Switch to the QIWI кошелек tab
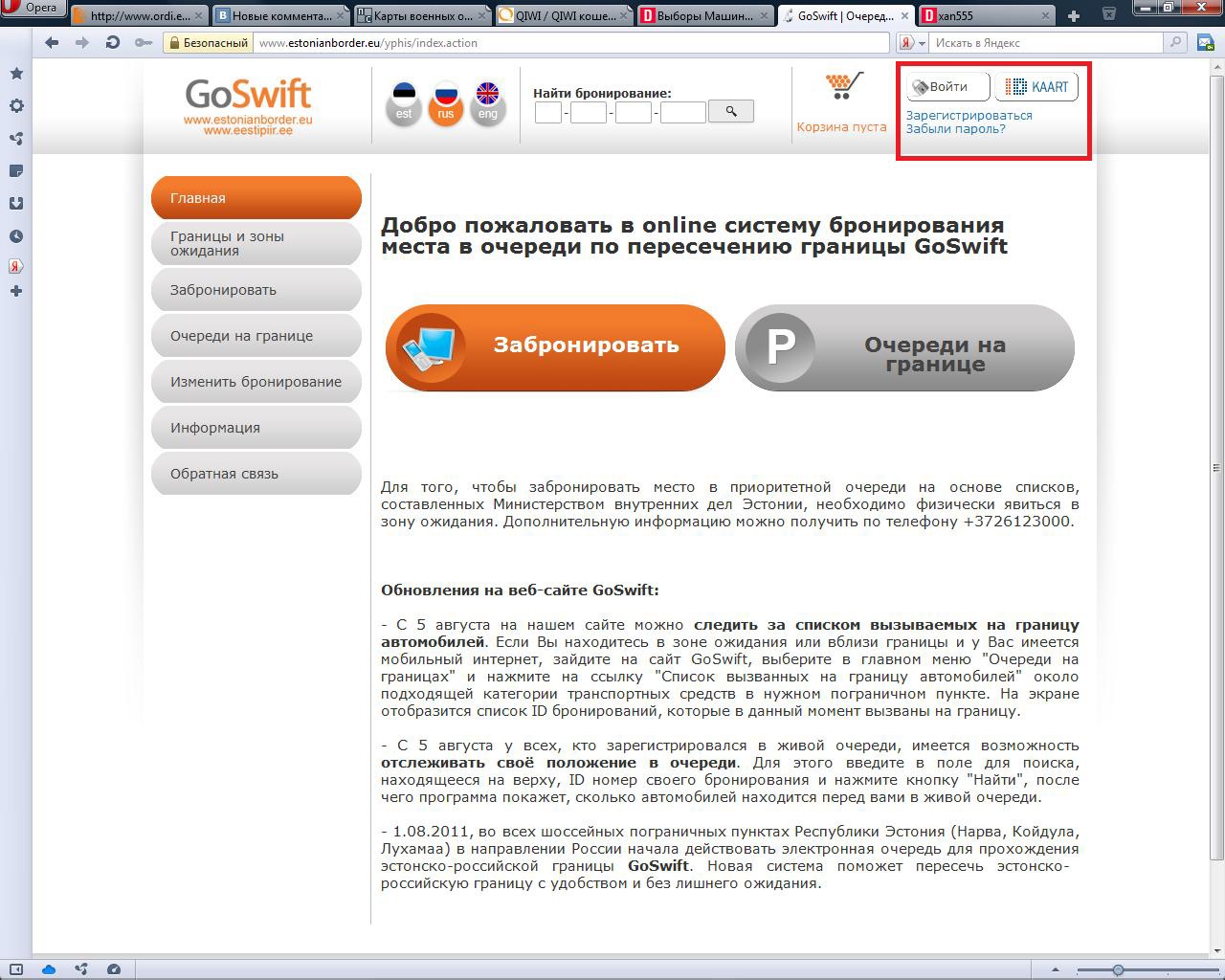This screenshot has height=980, width=1225. click(564, 15)
